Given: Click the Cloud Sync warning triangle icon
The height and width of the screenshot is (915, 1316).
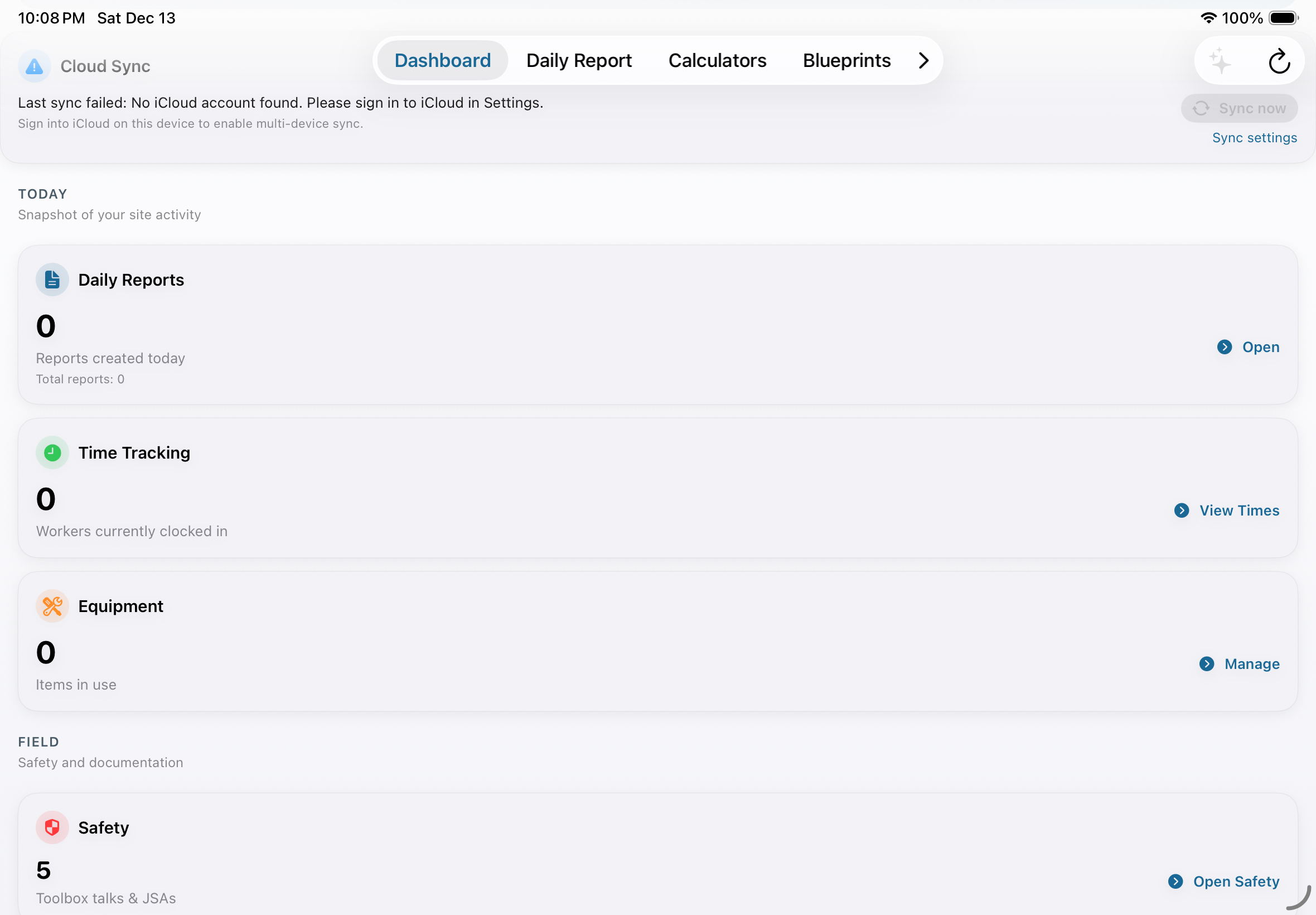Looking at the screenshot, I should 34,66.
